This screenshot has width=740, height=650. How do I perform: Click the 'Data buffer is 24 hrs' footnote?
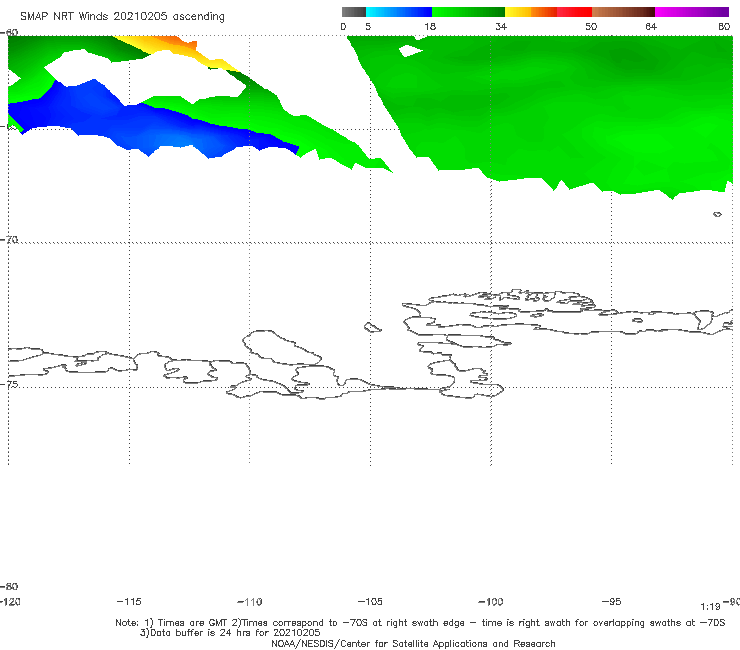230,633
